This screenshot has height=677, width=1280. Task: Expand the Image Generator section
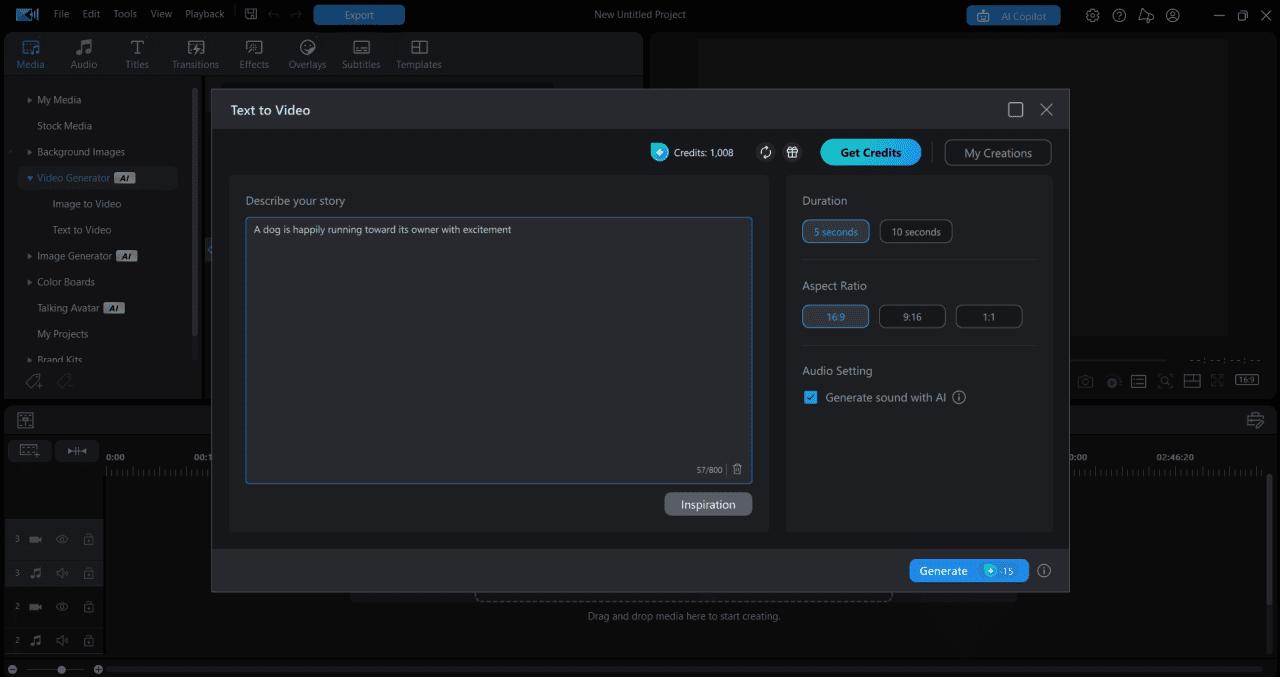[30, 255]
